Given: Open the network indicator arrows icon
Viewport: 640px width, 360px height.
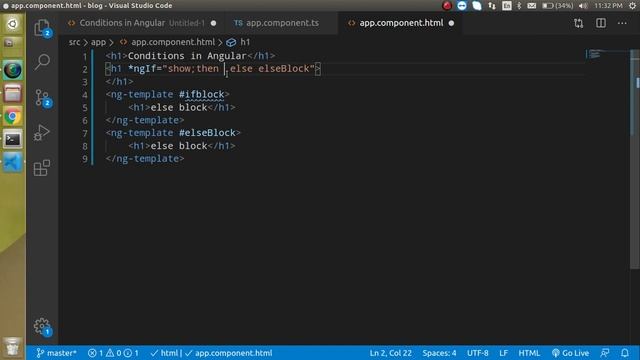Looking at the screenshot, I should click(492, 5).
